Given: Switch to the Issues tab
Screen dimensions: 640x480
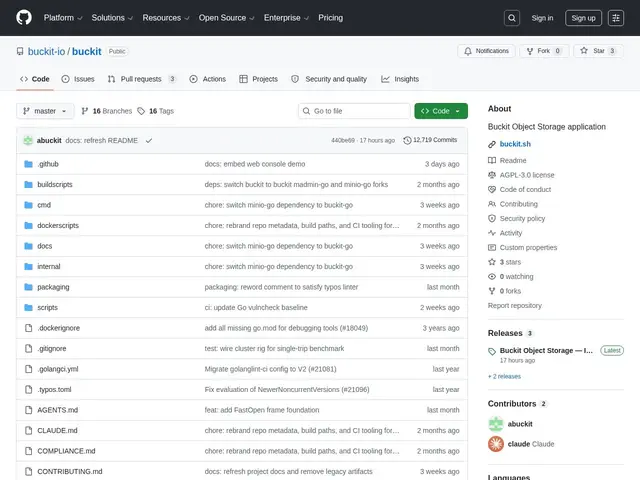Looking at the screenshot, I should 78,79.
